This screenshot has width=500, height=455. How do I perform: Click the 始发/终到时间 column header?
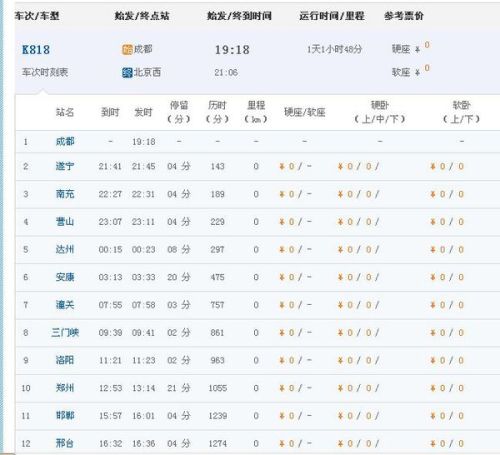click(239, 16)
